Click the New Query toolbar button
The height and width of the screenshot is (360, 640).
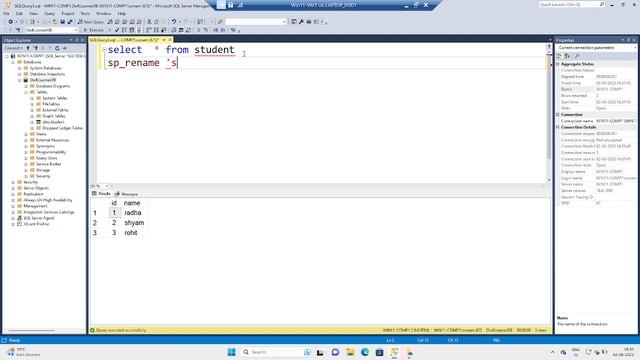91,22
